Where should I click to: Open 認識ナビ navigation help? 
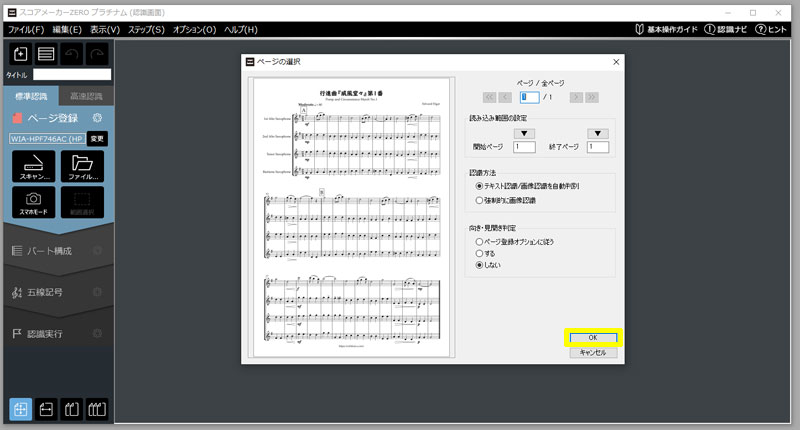tap(726, 29)
